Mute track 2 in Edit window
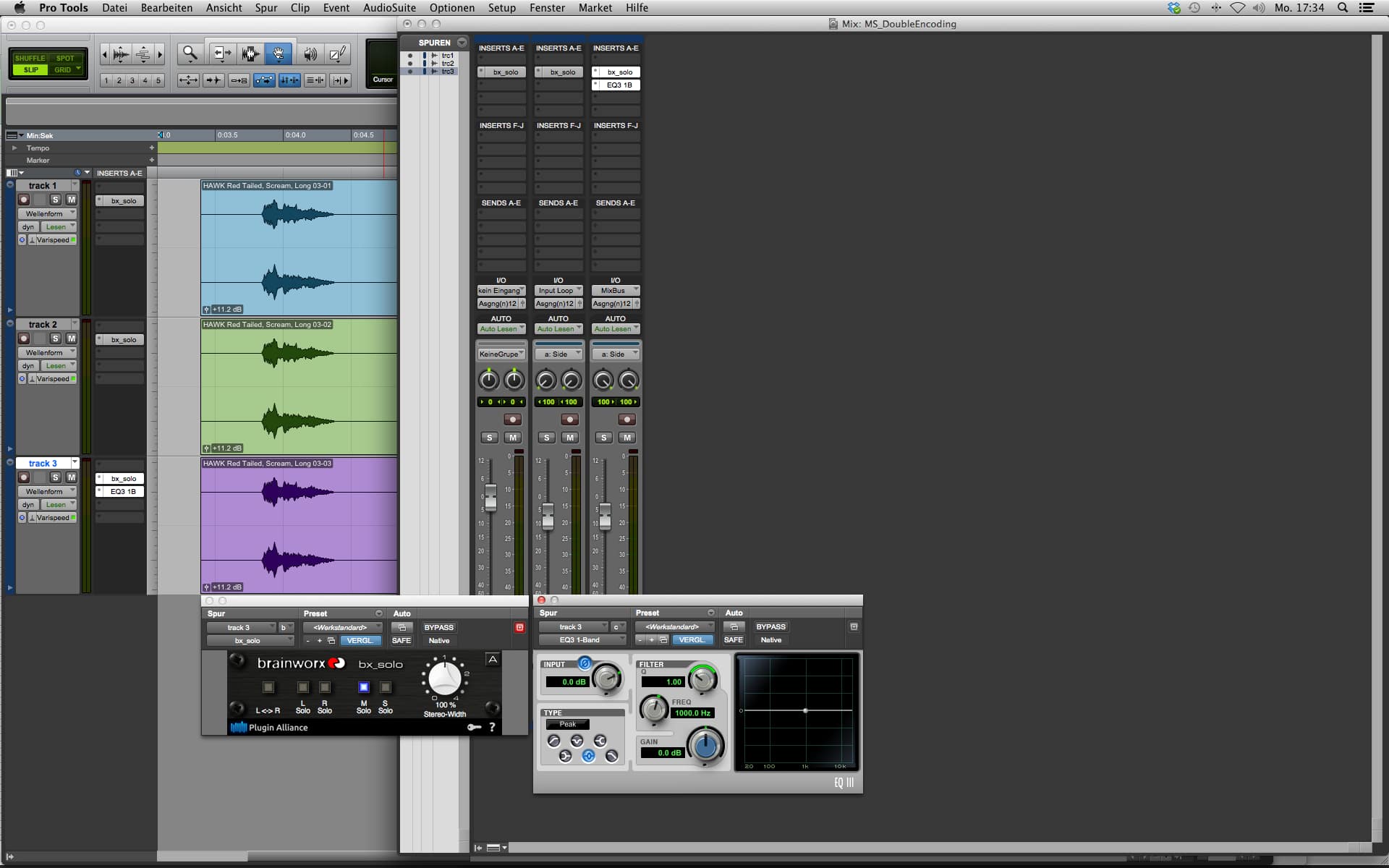This screenshot has height=868, width=1389. point(71,339)
